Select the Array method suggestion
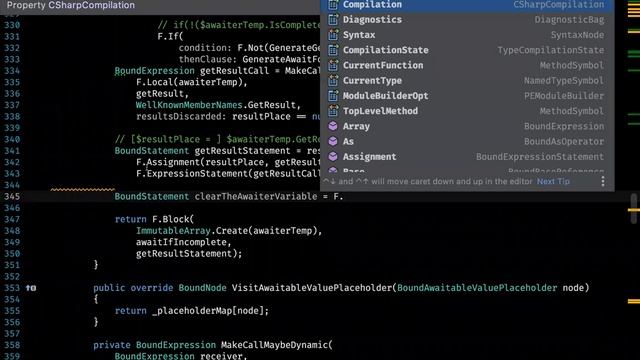 467,127
